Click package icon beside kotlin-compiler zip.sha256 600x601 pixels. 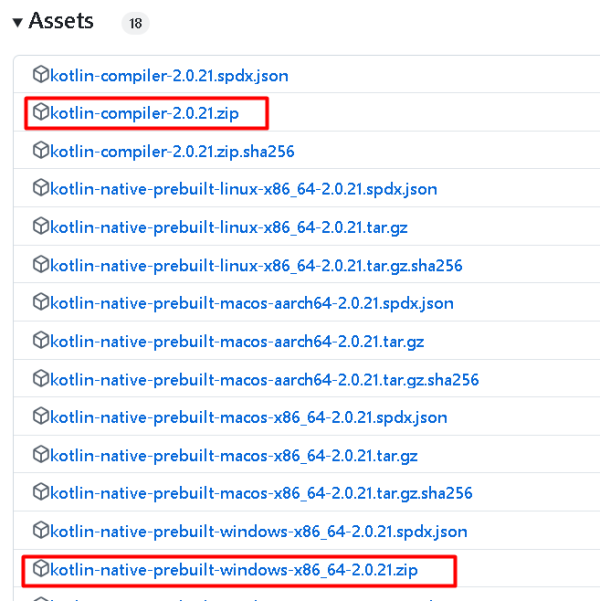point(40,150)
